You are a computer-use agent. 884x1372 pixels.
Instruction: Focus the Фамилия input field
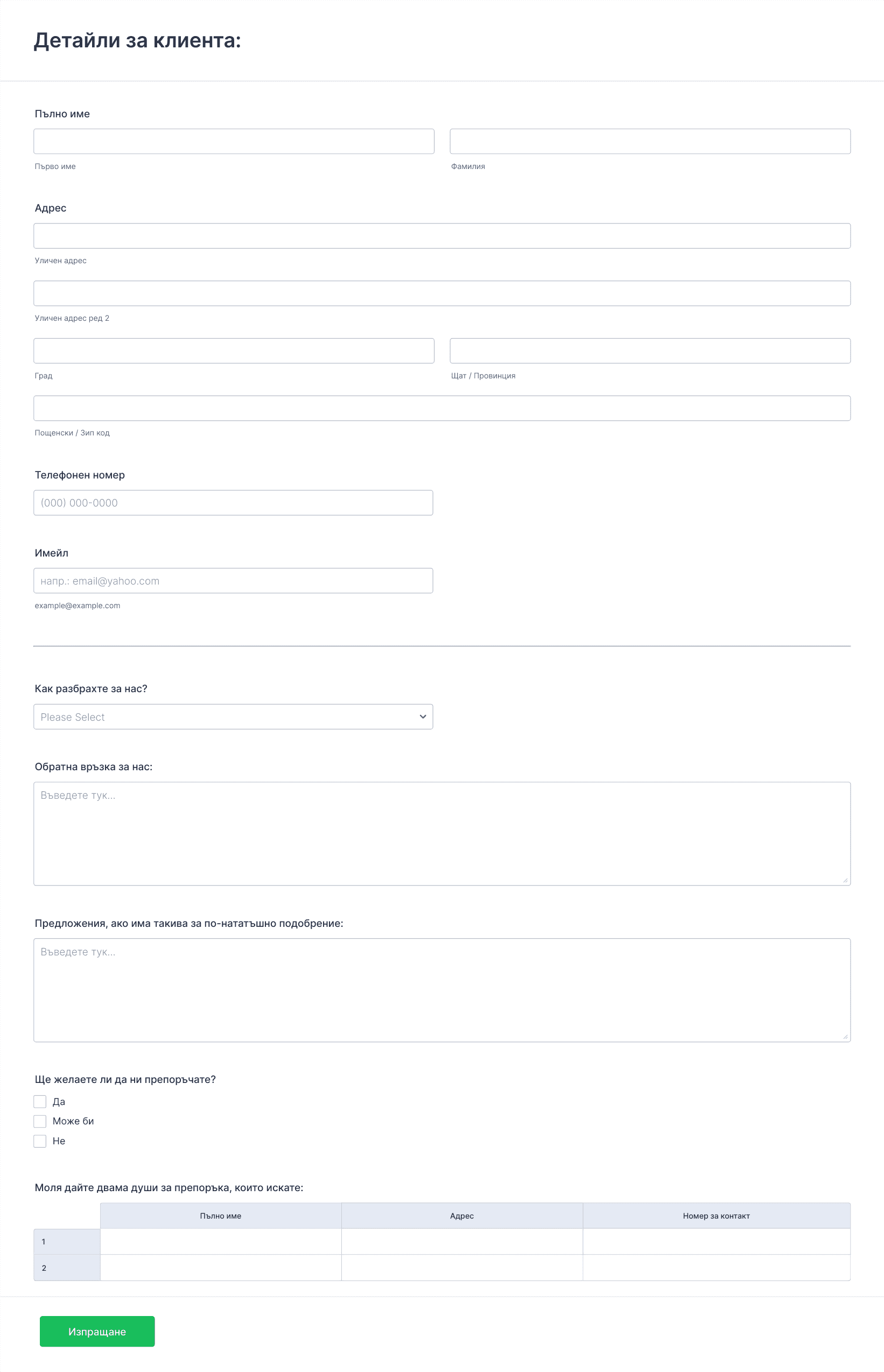click(650, 141)
